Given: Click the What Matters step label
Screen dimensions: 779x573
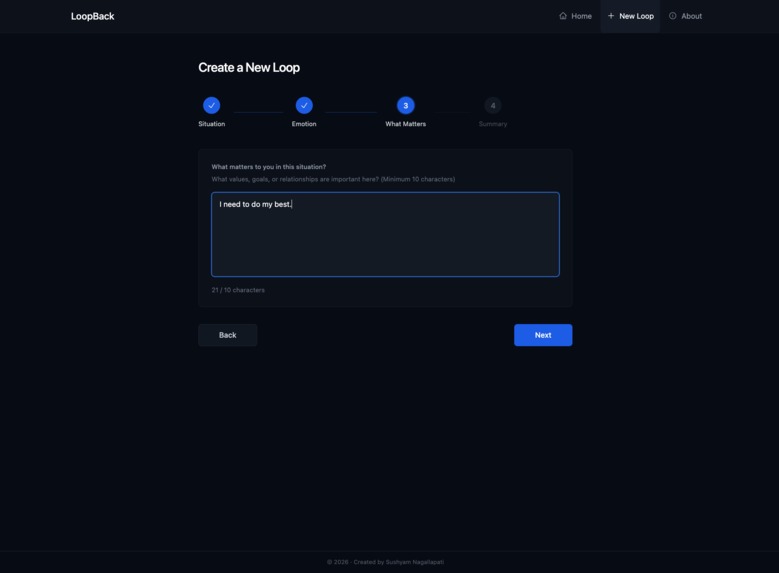Looking at the screenshot, I should point(405,124).
